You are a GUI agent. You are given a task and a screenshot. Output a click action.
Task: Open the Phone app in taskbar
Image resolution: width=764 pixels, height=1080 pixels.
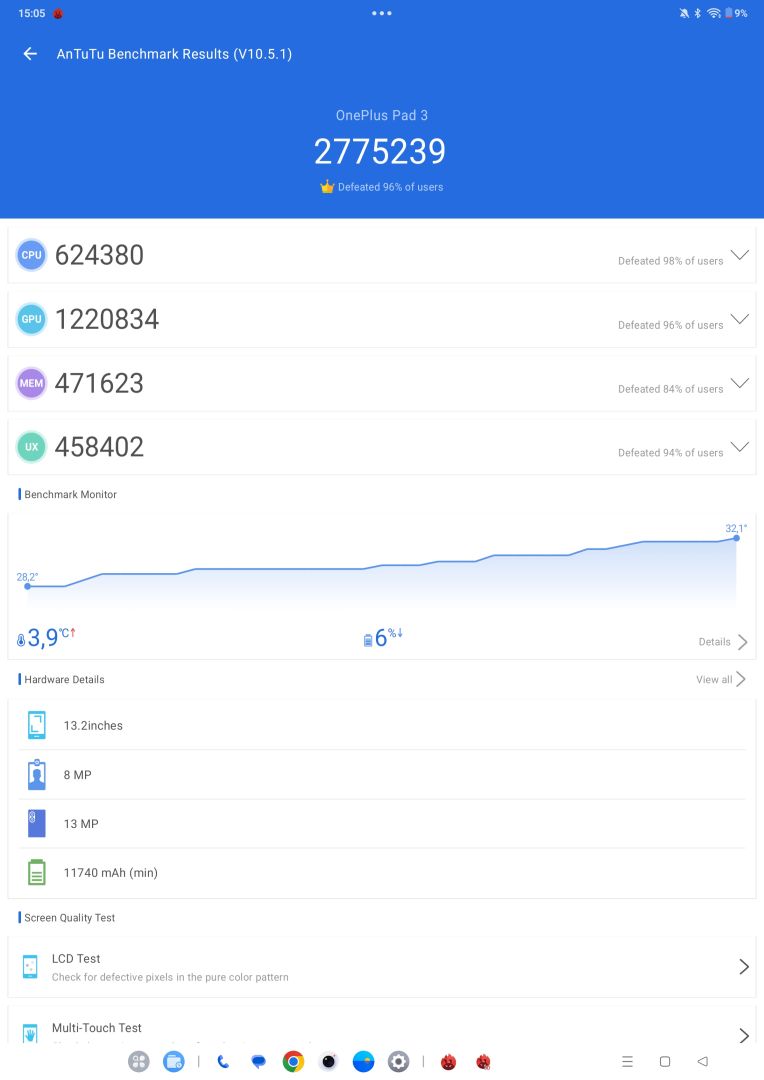pos(223,1061)
